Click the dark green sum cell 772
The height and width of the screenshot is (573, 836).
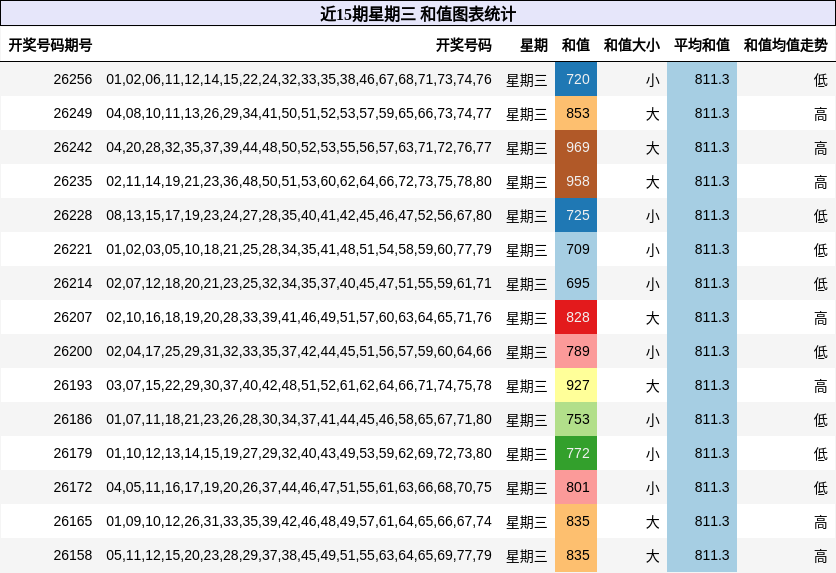[x=576, y=453]
